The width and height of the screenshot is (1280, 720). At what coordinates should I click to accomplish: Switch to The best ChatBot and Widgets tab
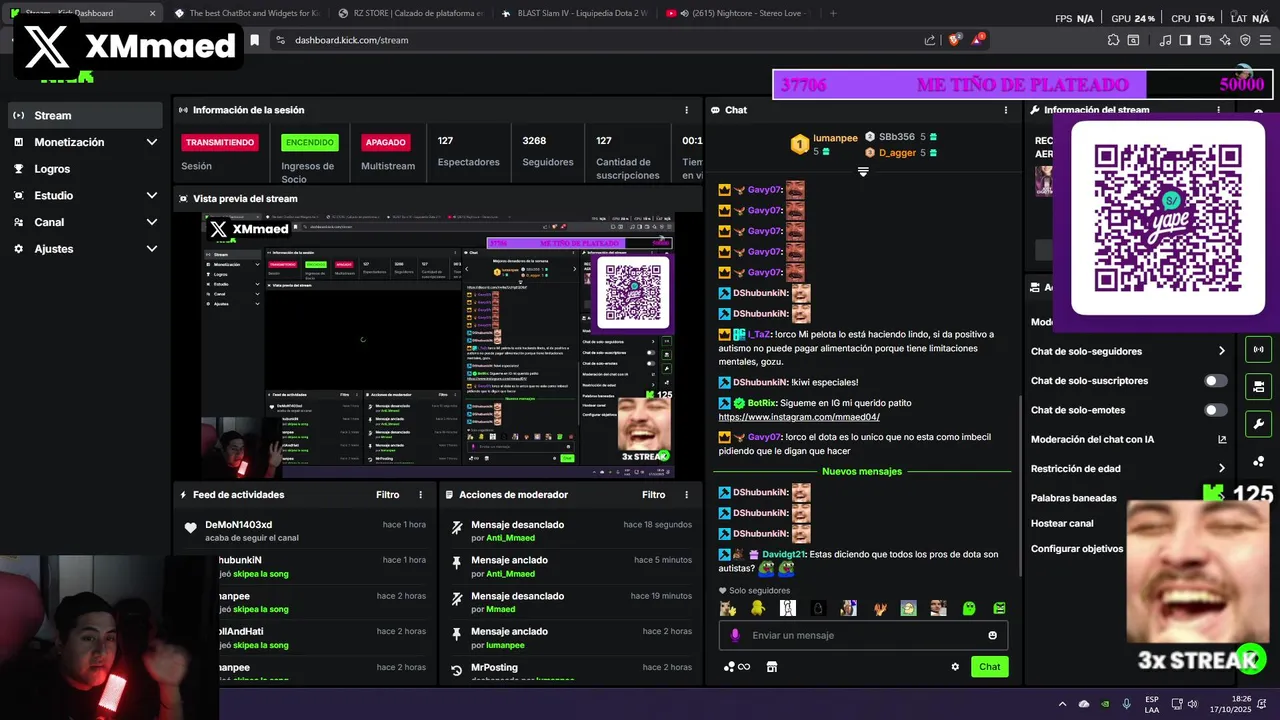tap(246, 13)
